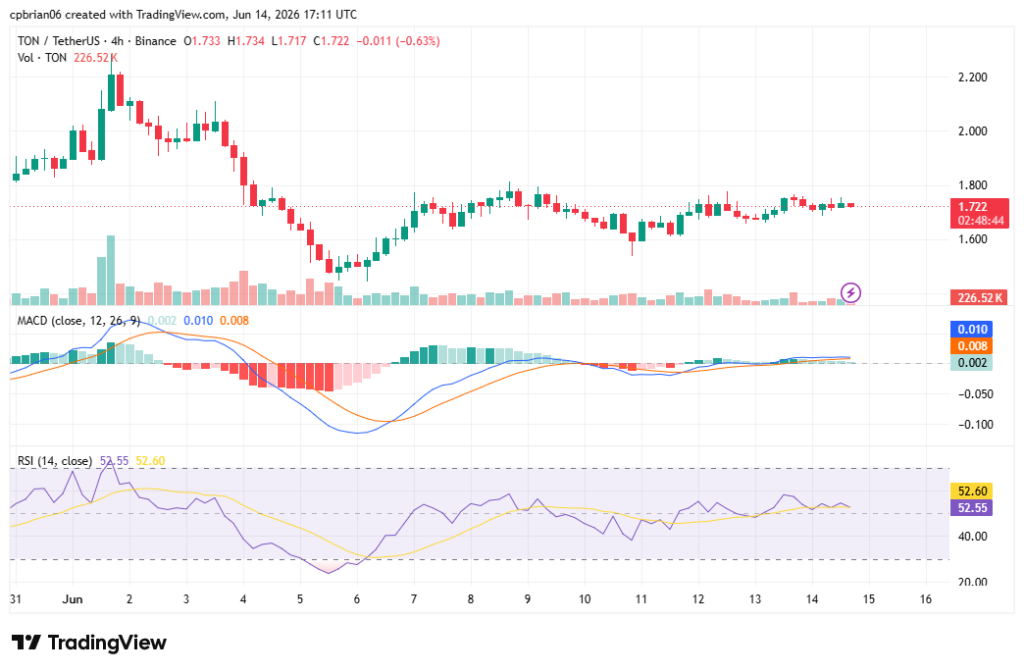Click the red volume tag 226.52K on the axis

(x=980, y=298)
